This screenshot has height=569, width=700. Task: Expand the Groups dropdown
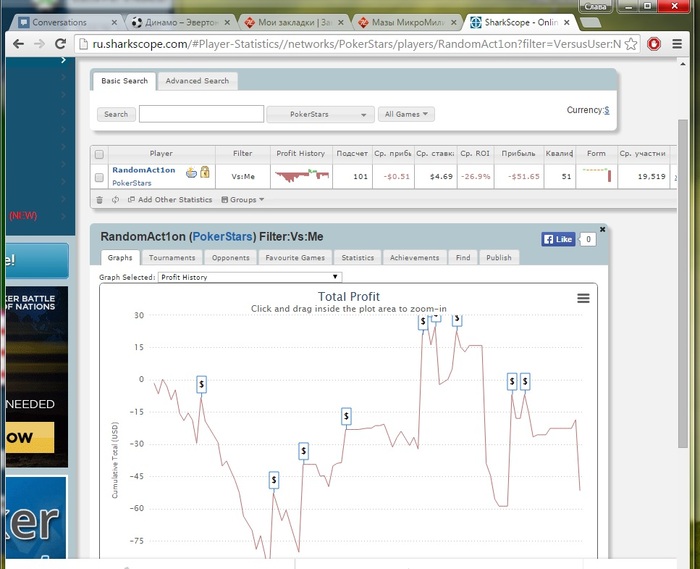pos(243,200)
